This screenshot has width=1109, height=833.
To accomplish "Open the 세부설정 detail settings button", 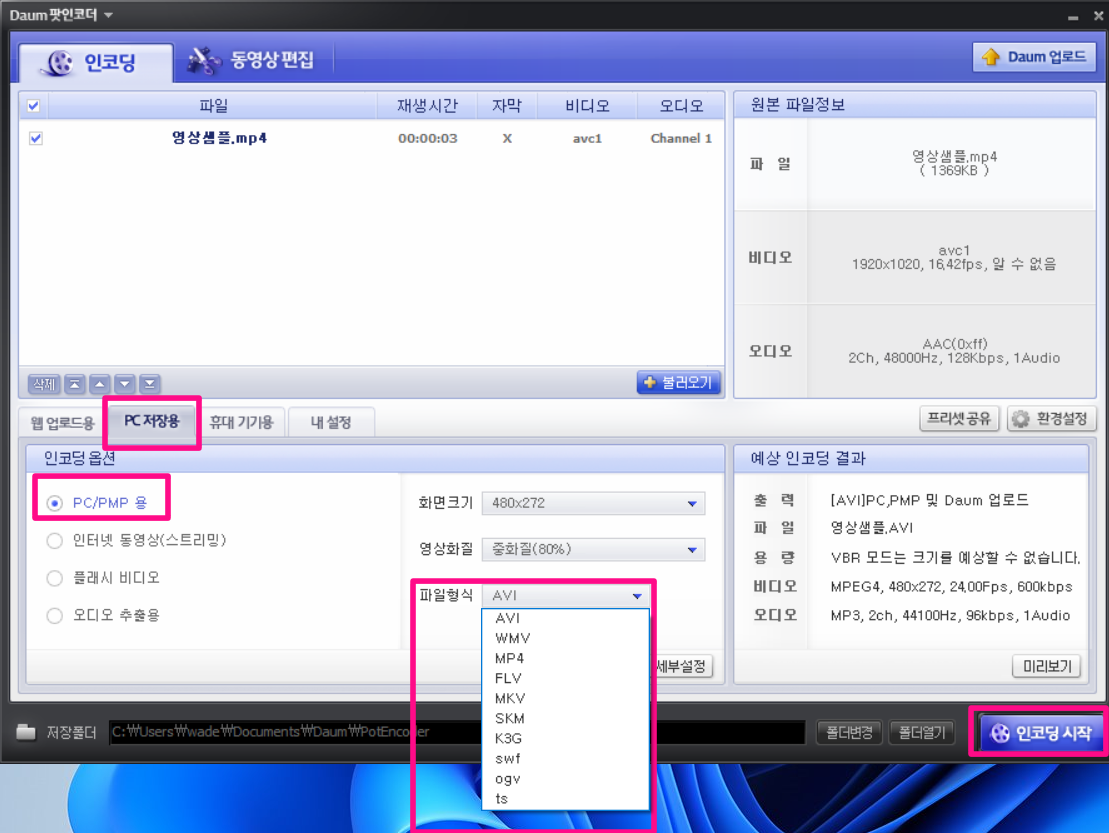I will (x=681, y=666).
